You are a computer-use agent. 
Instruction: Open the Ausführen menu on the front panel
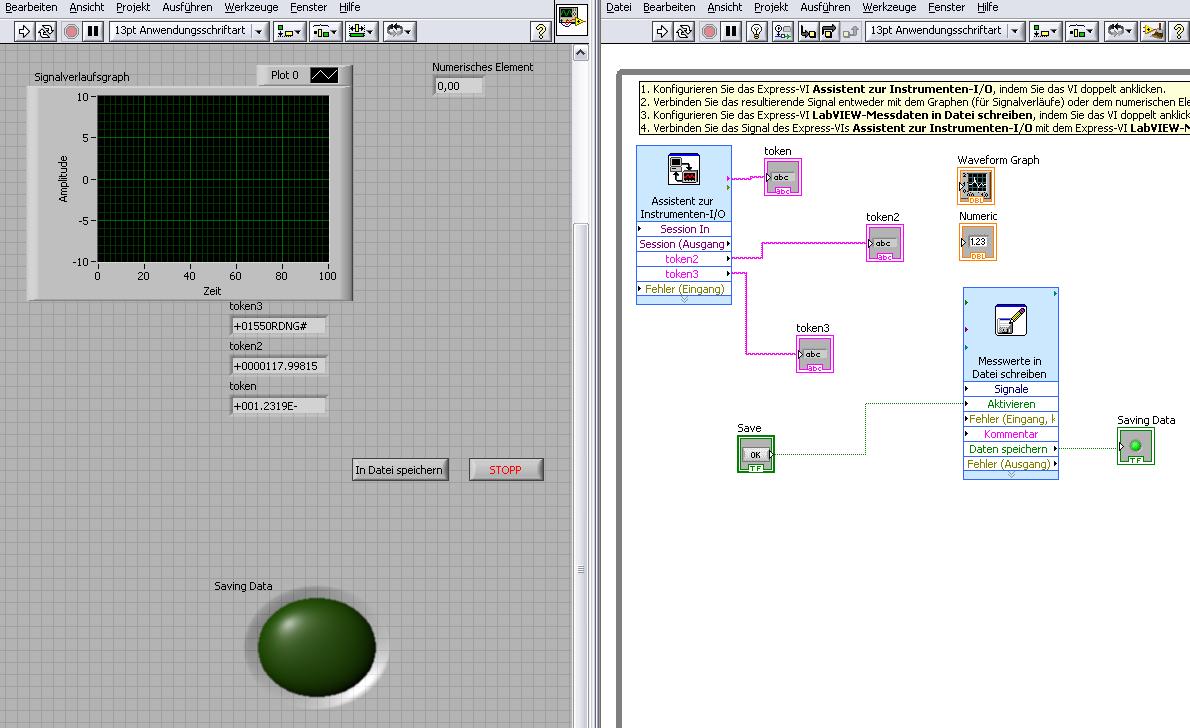tap(187, 7)
